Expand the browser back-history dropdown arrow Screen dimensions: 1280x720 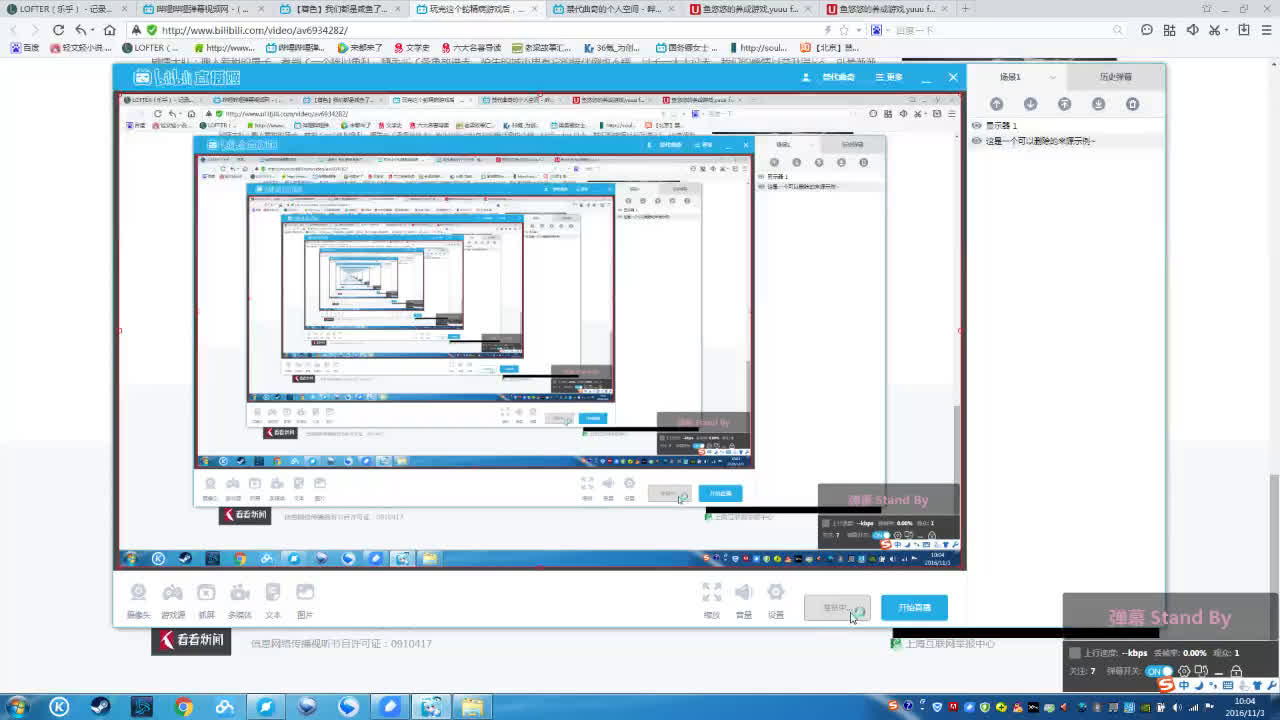[93, 31]
